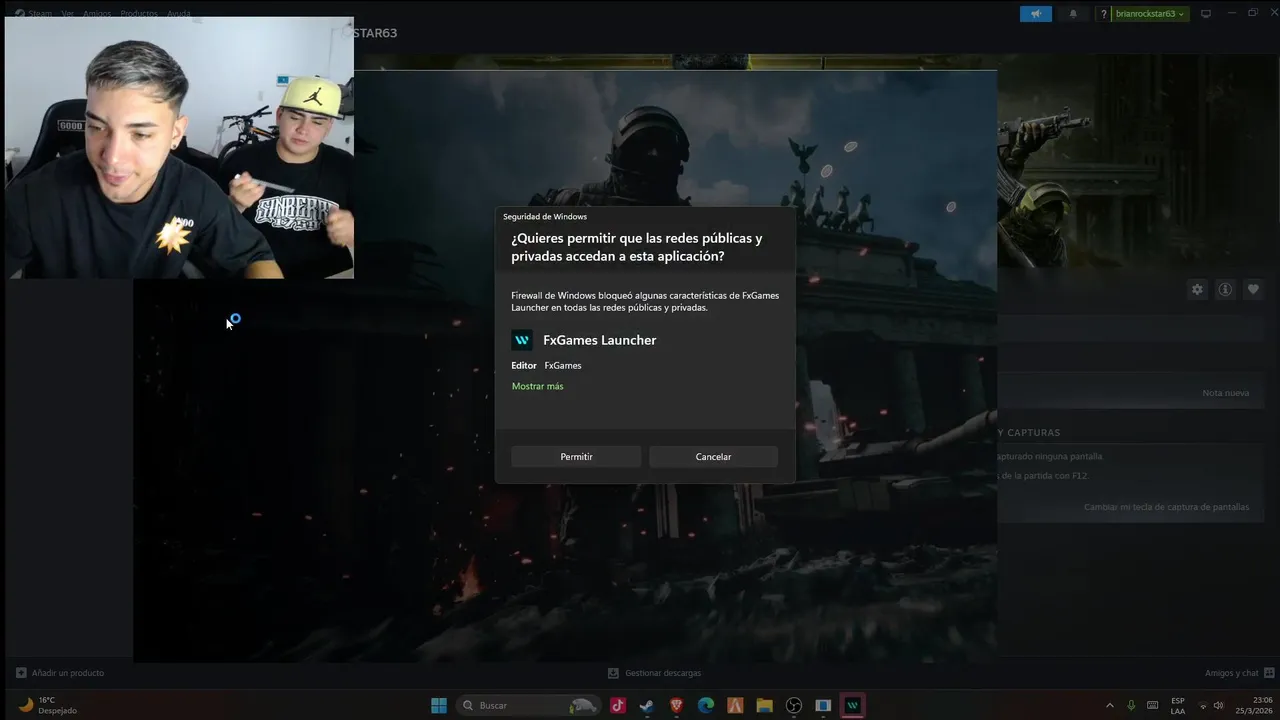Open the Ayuda menu in Steam
1280x720 pixels.
coord(178,14)
